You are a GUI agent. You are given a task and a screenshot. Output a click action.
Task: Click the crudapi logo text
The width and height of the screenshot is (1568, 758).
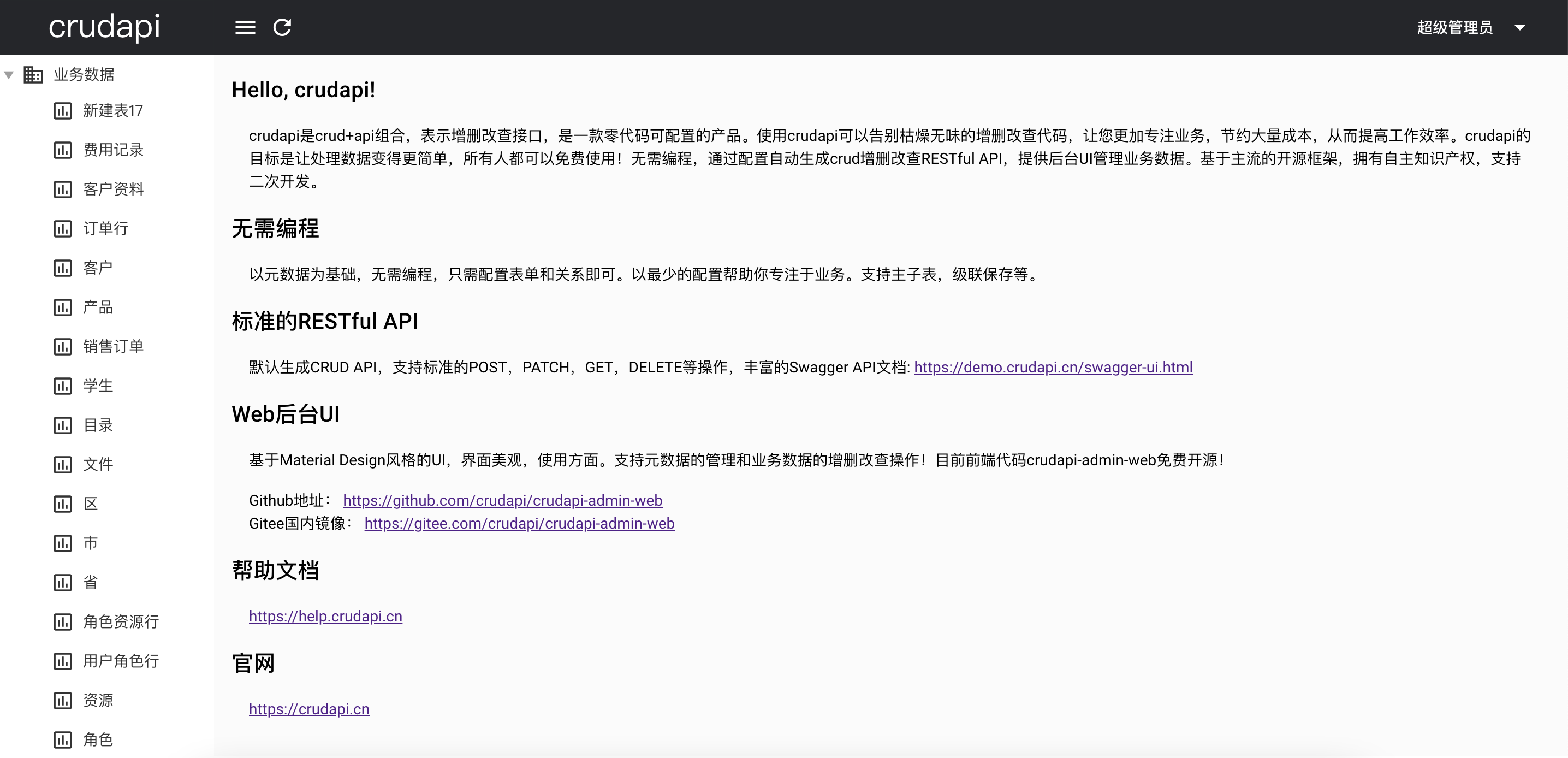104,27
